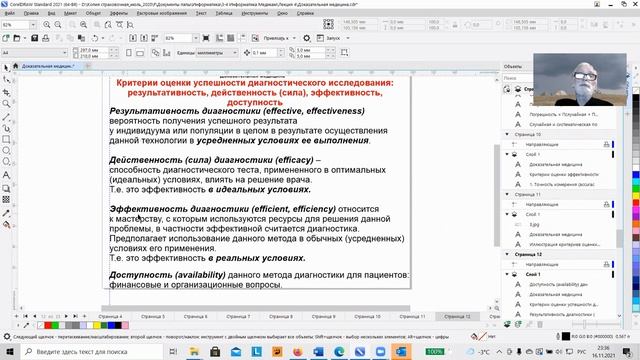Screen dimensions: 640x360
Task: Collapse Страница 11 in Objects panel
Action: [507, 194]
